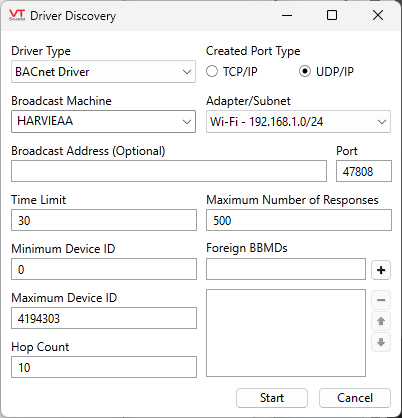402x418 pixels.
Task: Click the plus icon to add Foreign BBMD
Action: (381, 270)
